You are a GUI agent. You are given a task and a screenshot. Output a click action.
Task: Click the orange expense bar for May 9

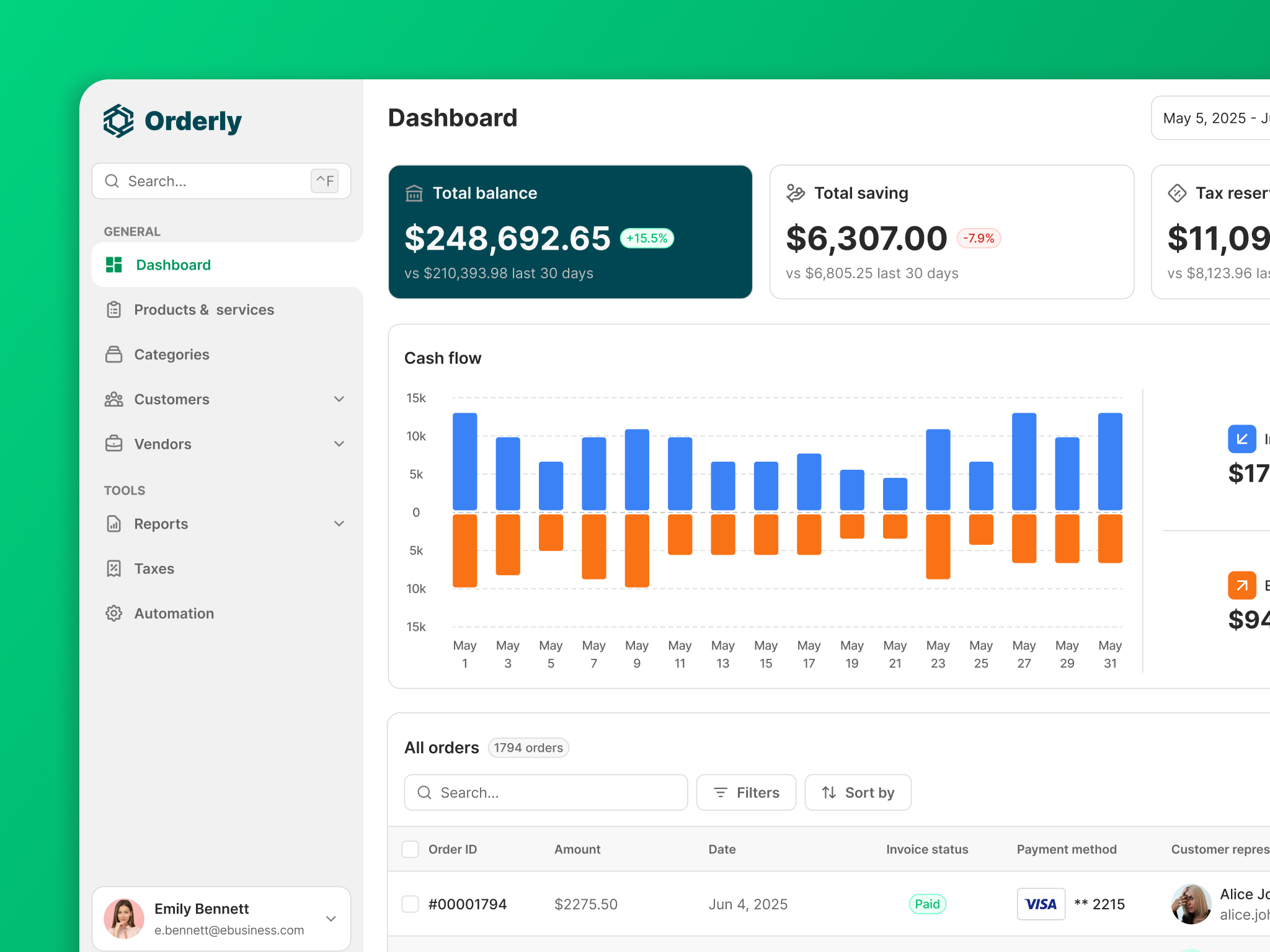pos(637,550)
